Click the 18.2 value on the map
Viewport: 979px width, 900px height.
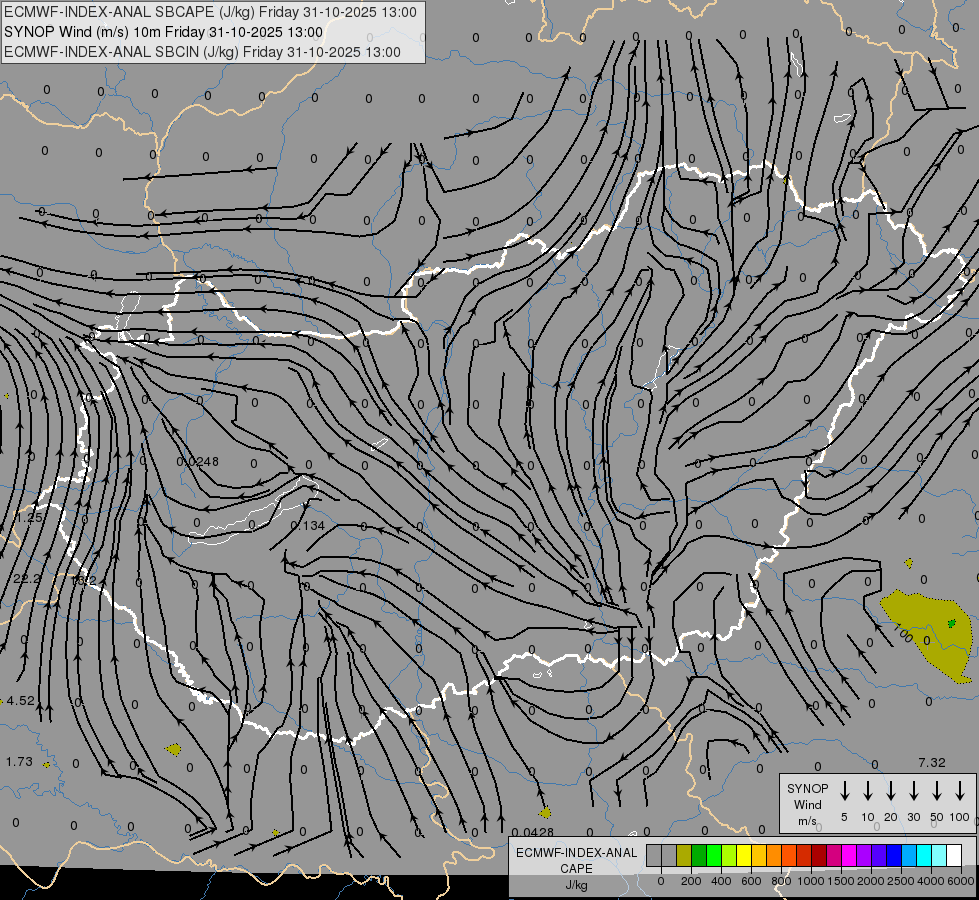84,581
